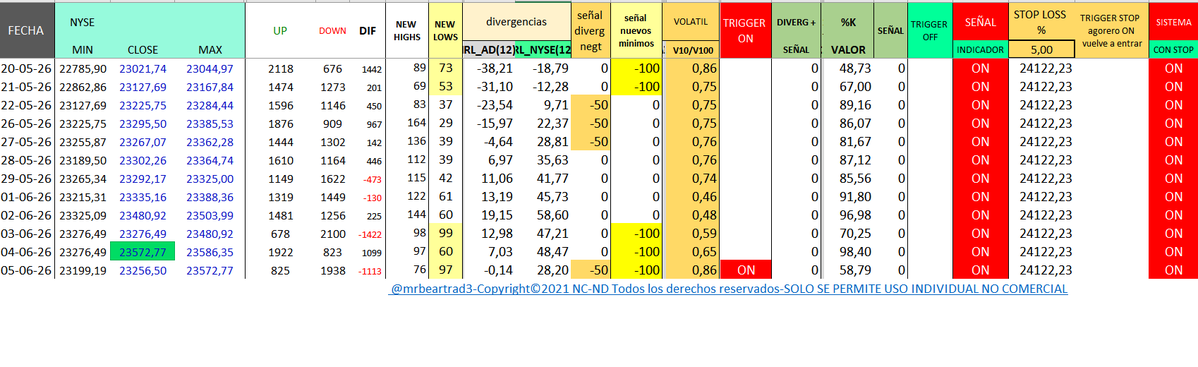
Task: Click new highs value 164
Action: pyautogui.click(x=416, y=123)
